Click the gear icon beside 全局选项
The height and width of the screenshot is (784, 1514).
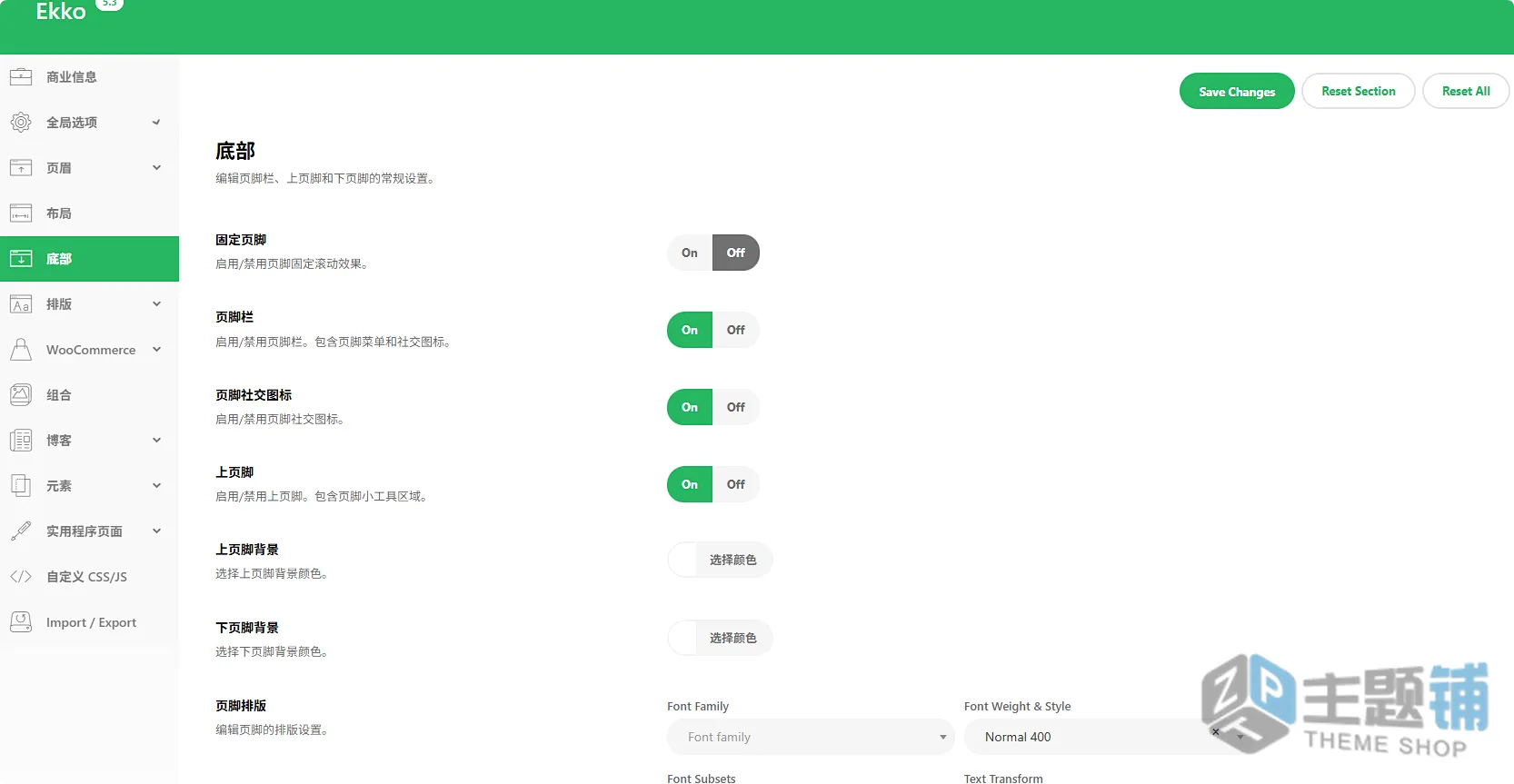point(21,123)
